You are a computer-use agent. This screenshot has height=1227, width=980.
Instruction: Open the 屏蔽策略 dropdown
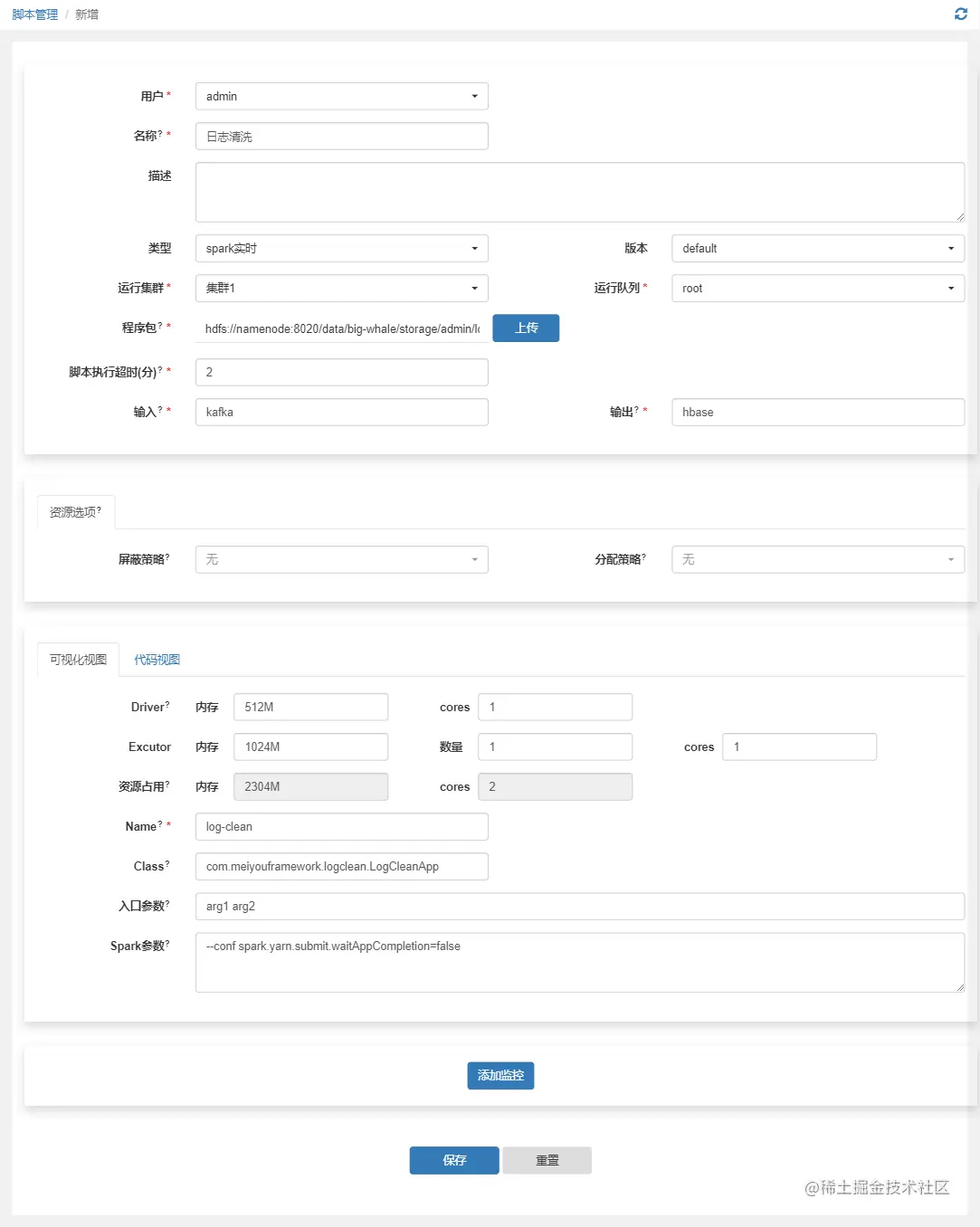(342, 559)
